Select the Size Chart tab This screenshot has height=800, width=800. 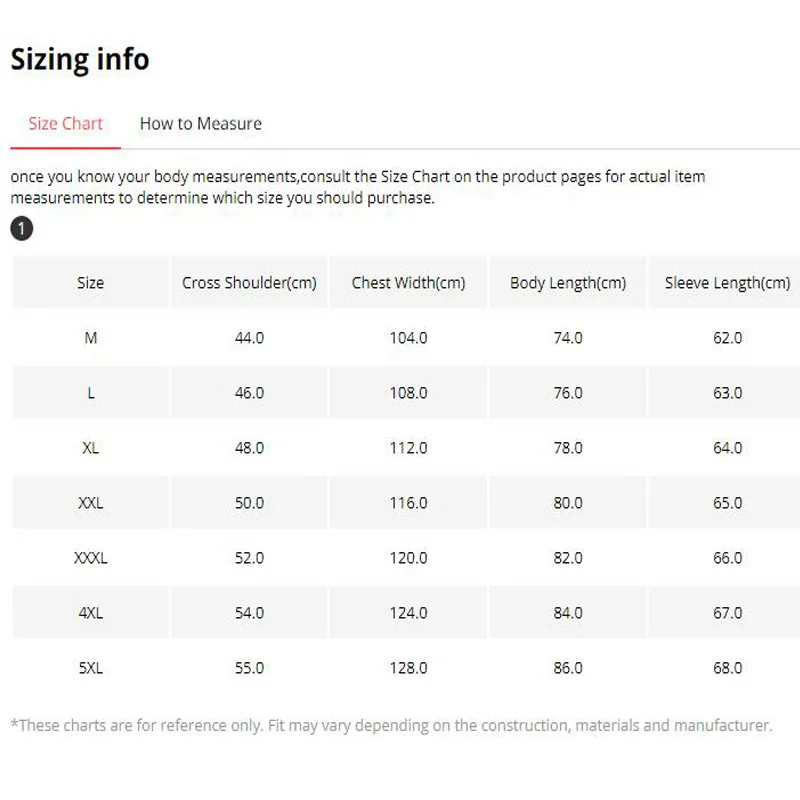tap(65, 123)
